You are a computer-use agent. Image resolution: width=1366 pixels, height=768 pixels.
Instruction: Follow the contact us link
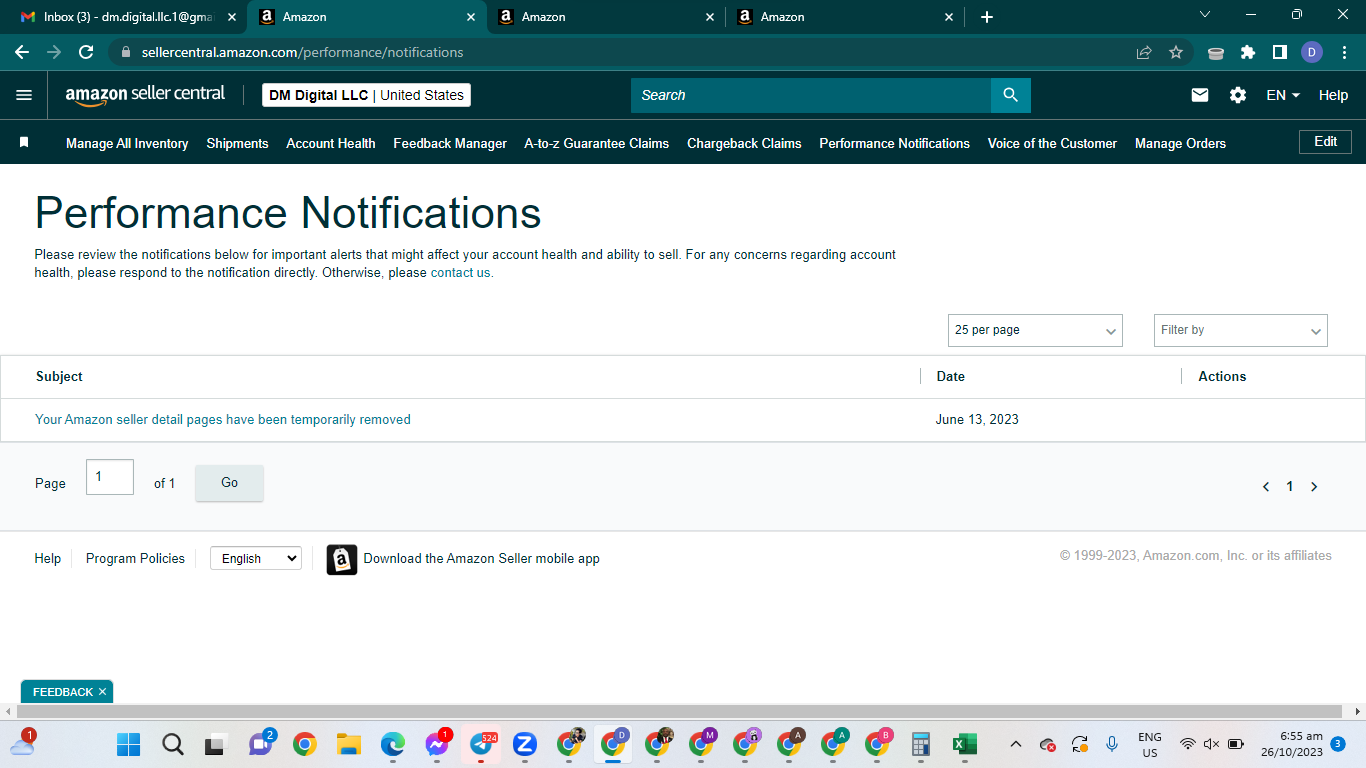click(462, 273)
